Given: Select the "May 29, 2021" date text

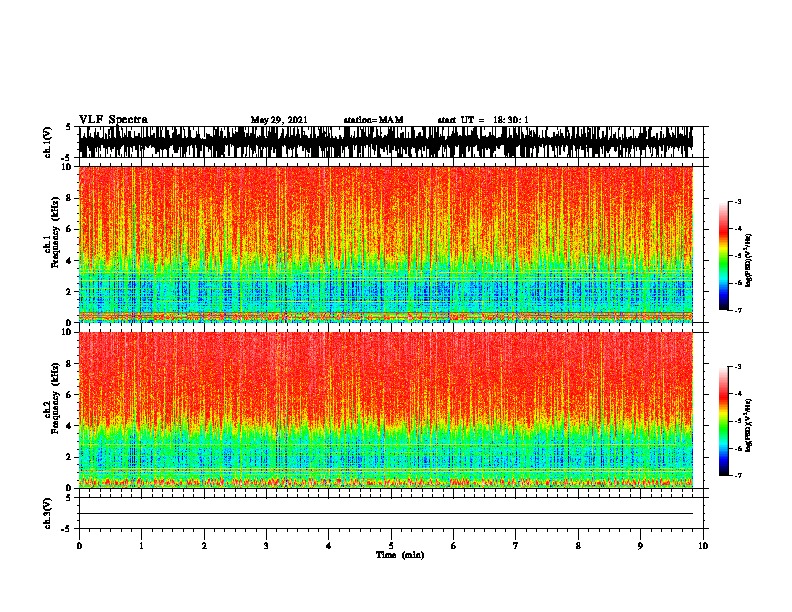Looking at the screenshot, I should click(279, 120).
